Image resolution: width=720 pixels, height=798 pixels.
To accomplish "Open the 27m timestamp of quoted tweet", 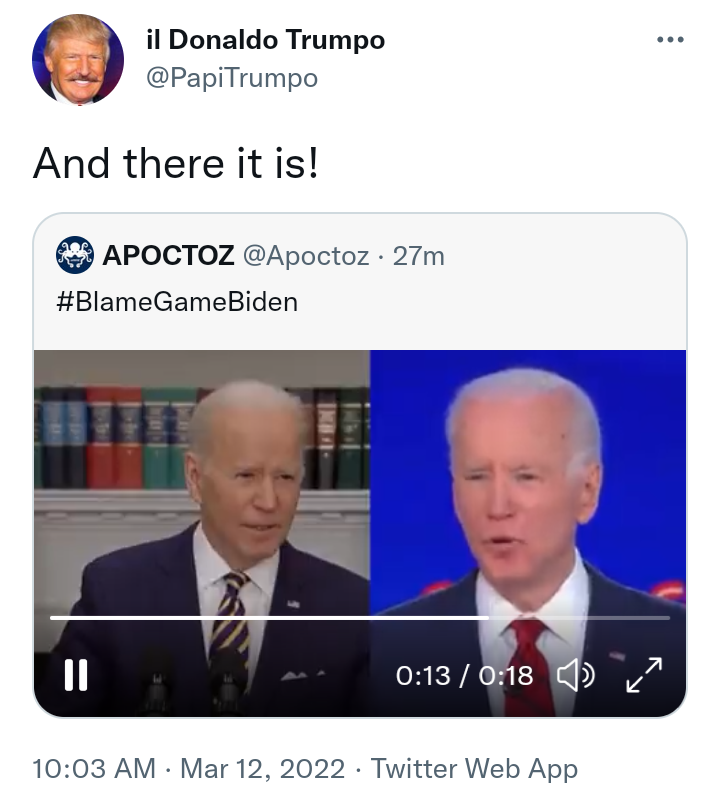I will point(418,256).
